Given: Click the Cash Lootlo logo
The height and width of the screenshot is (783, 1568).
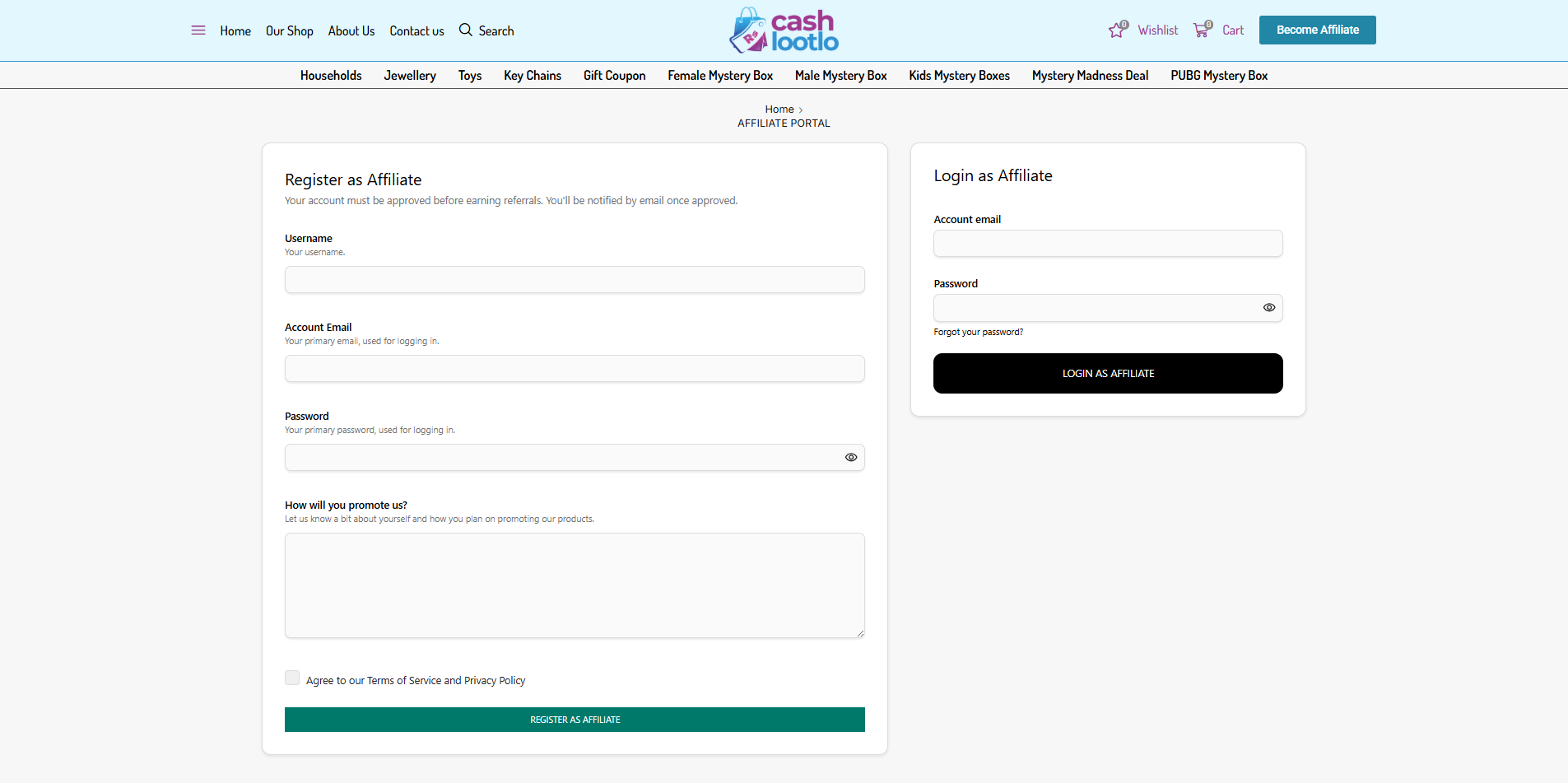Looking at the screenshot, I should [x=784, y=30].
